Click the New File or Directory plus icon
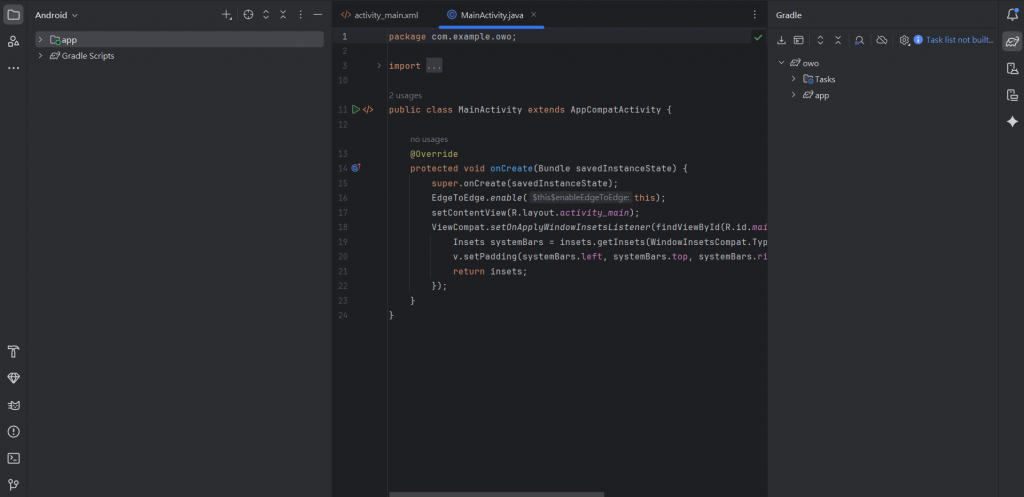This screenshot has width=1024, height=497. 227,14
